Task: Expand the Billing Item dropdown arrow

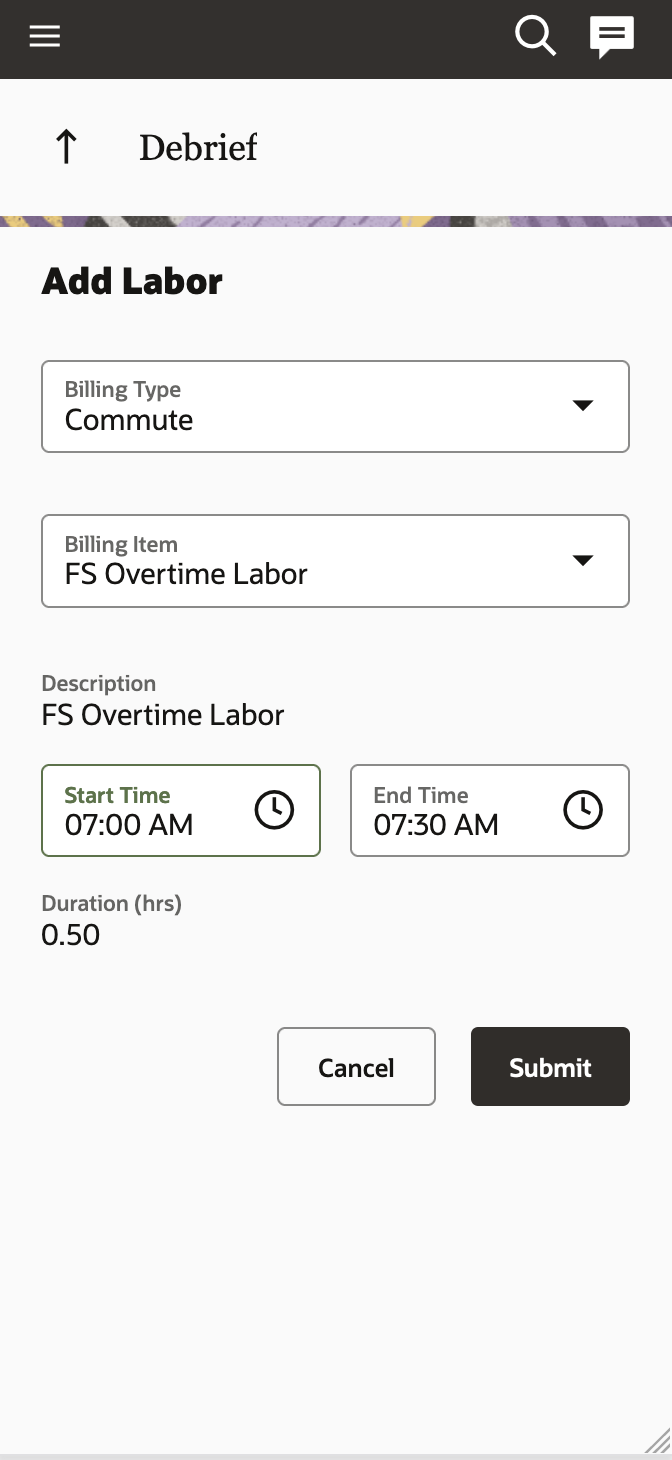Action: point(583,560)
